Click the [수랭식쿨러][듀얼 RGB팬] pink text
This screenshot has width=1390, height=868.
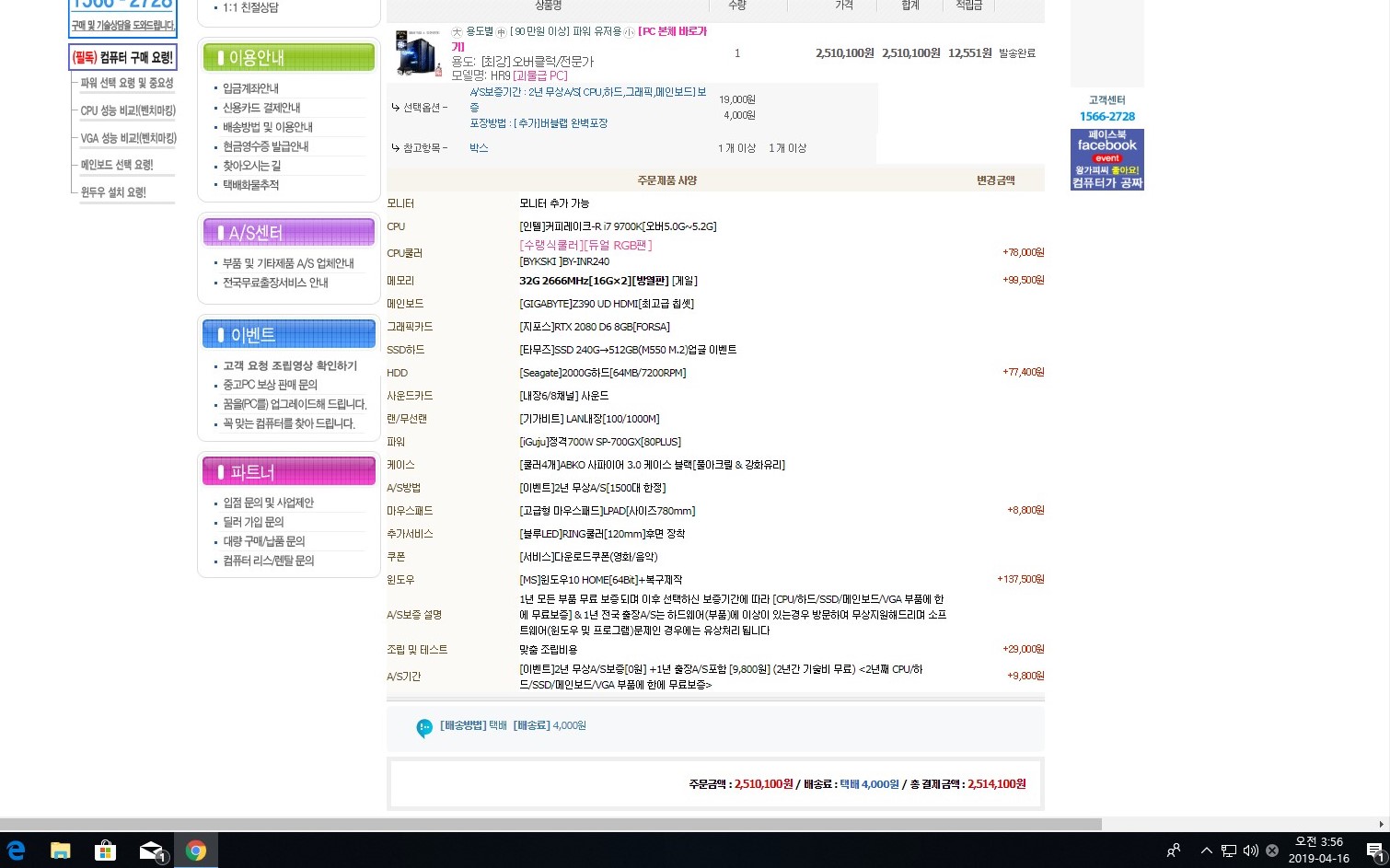[585, 245]
